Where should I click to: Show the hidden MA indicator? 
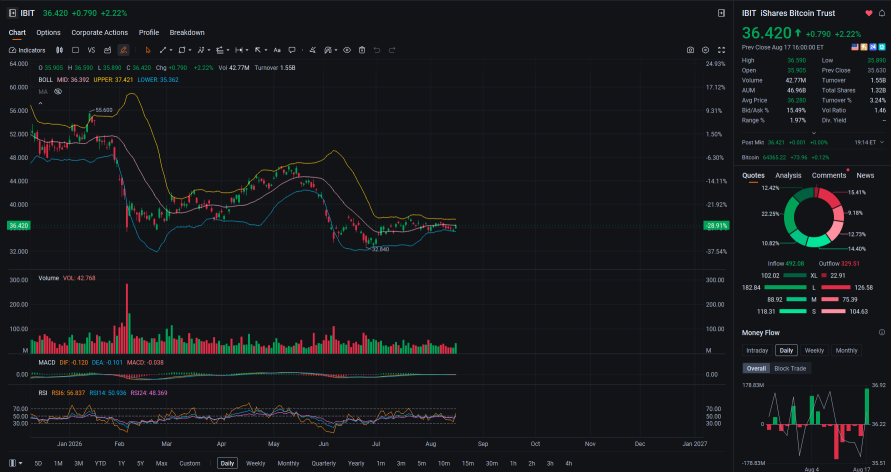pyautogui.click(x=57, y=91)
